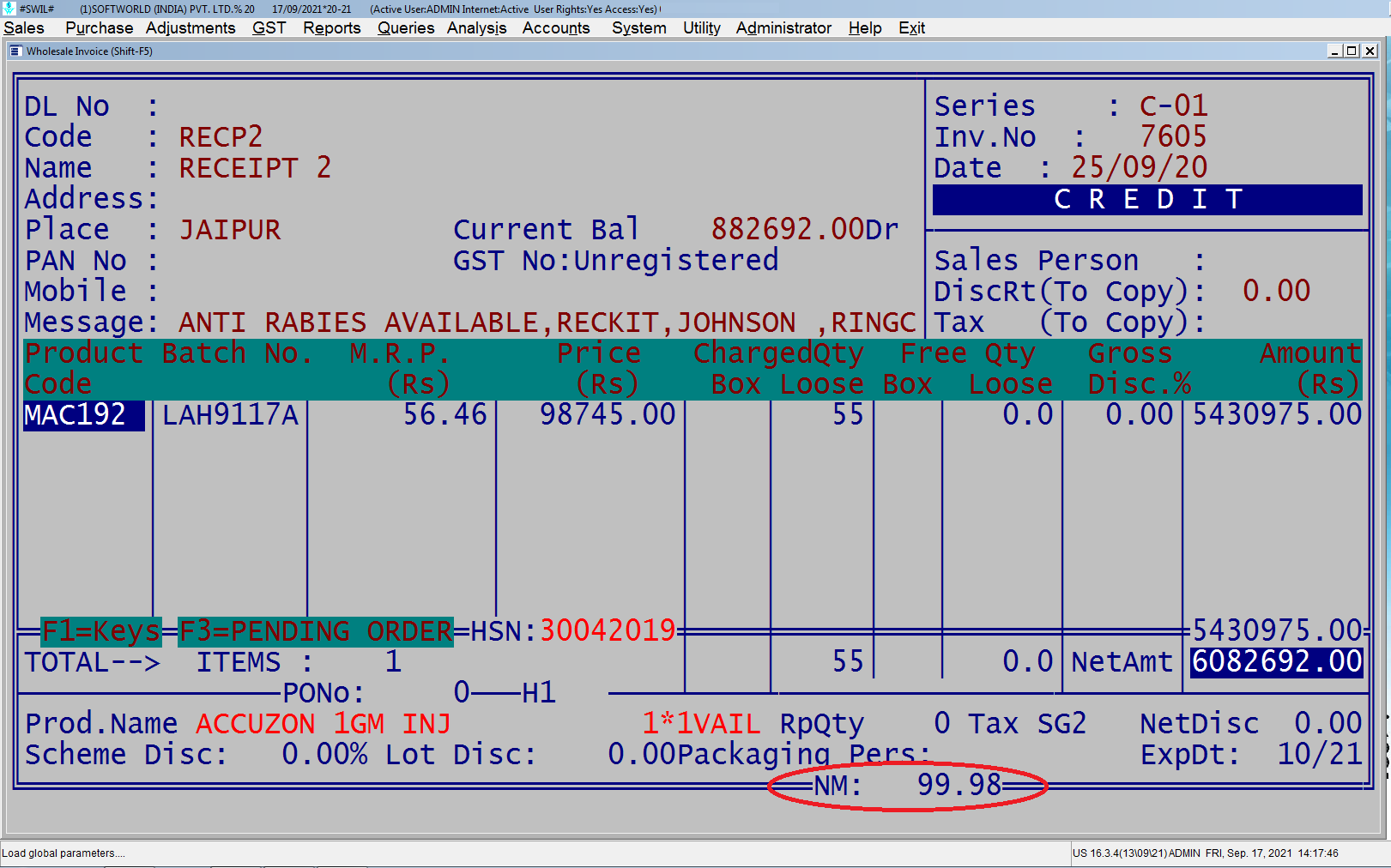The image size is (1391, 868).
Task: Click the date value 25/09/20
Action: (x=1139, y=168)
